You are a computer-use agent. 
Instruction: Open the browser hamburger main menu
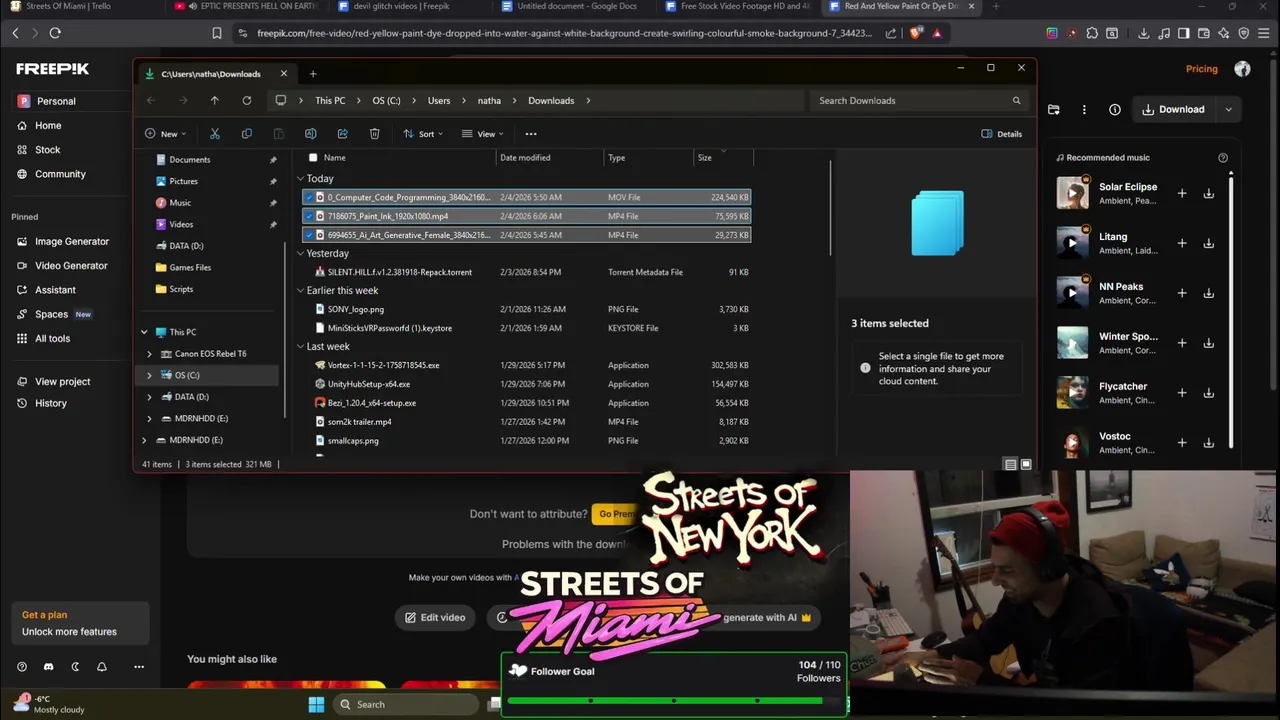click(x=1263, y=33)
